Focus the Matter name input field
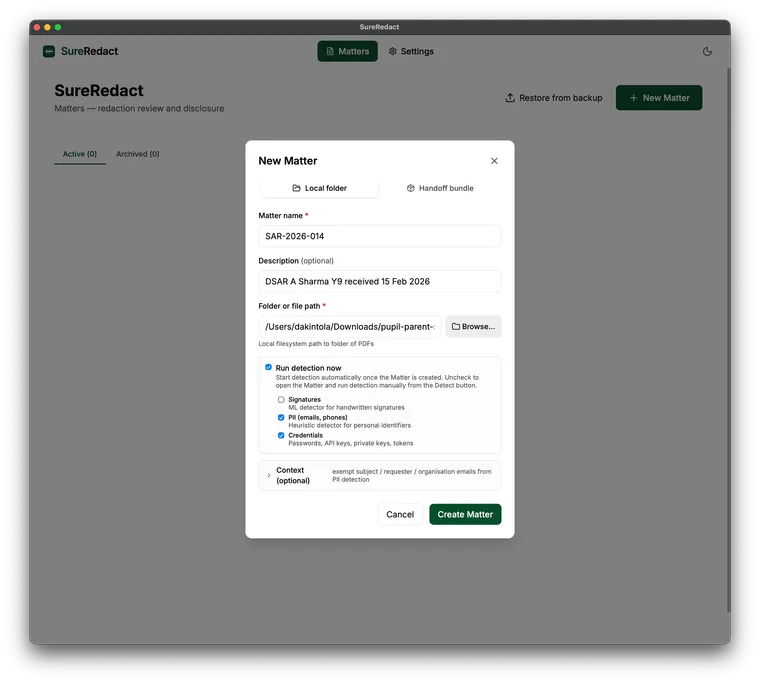The image size is (760, 683). pyautogui.click(x=380, y=236)
